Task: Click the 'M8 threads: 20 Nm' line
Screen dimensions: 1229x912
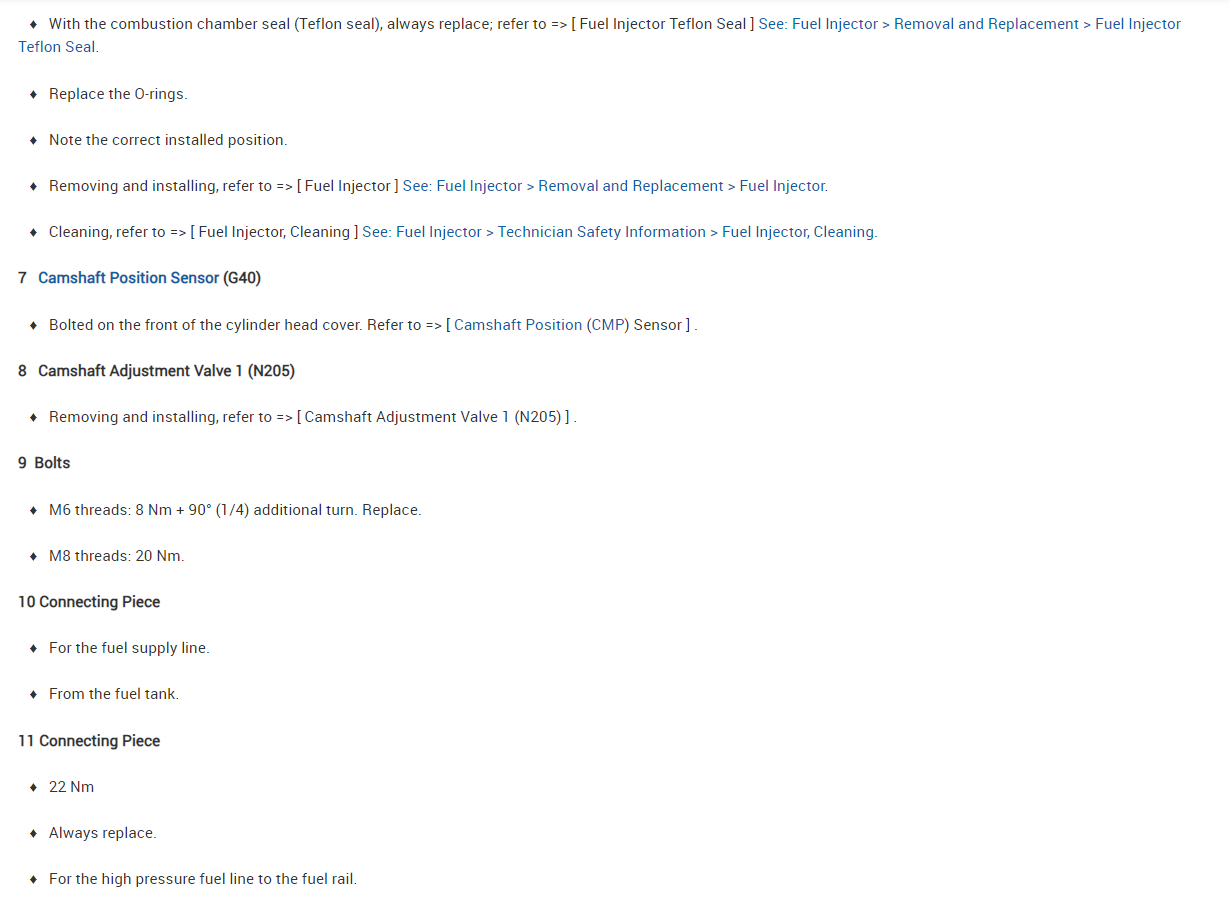Action: (x=116, y=556)
